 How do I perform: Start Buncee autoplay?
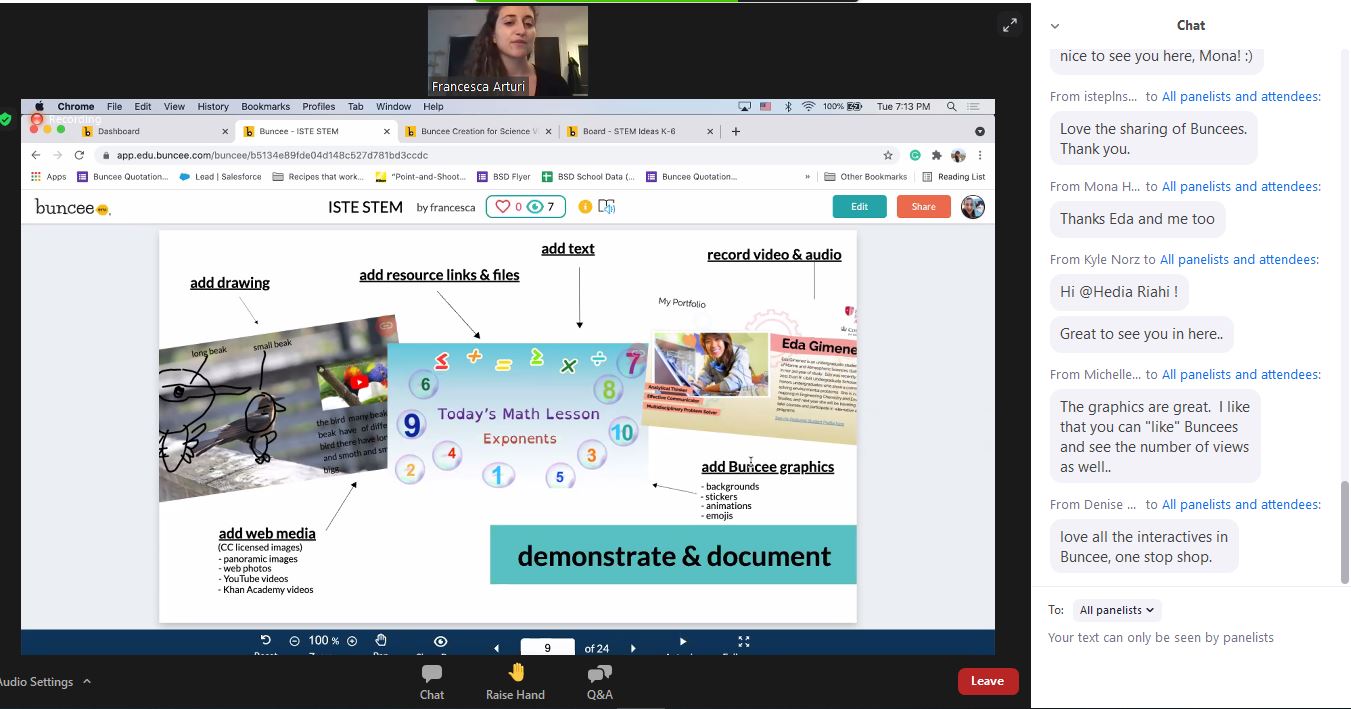coord(683,641)
